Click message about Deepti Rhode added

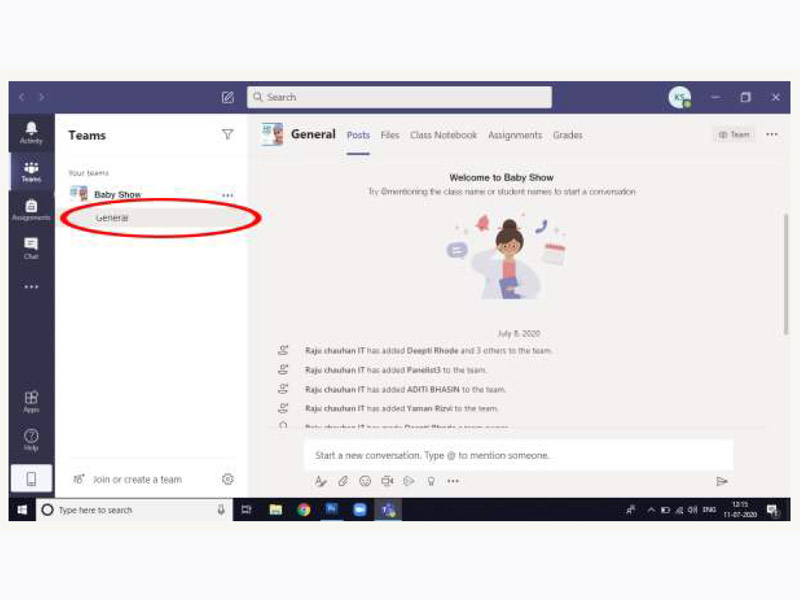[x=428, y=351]
